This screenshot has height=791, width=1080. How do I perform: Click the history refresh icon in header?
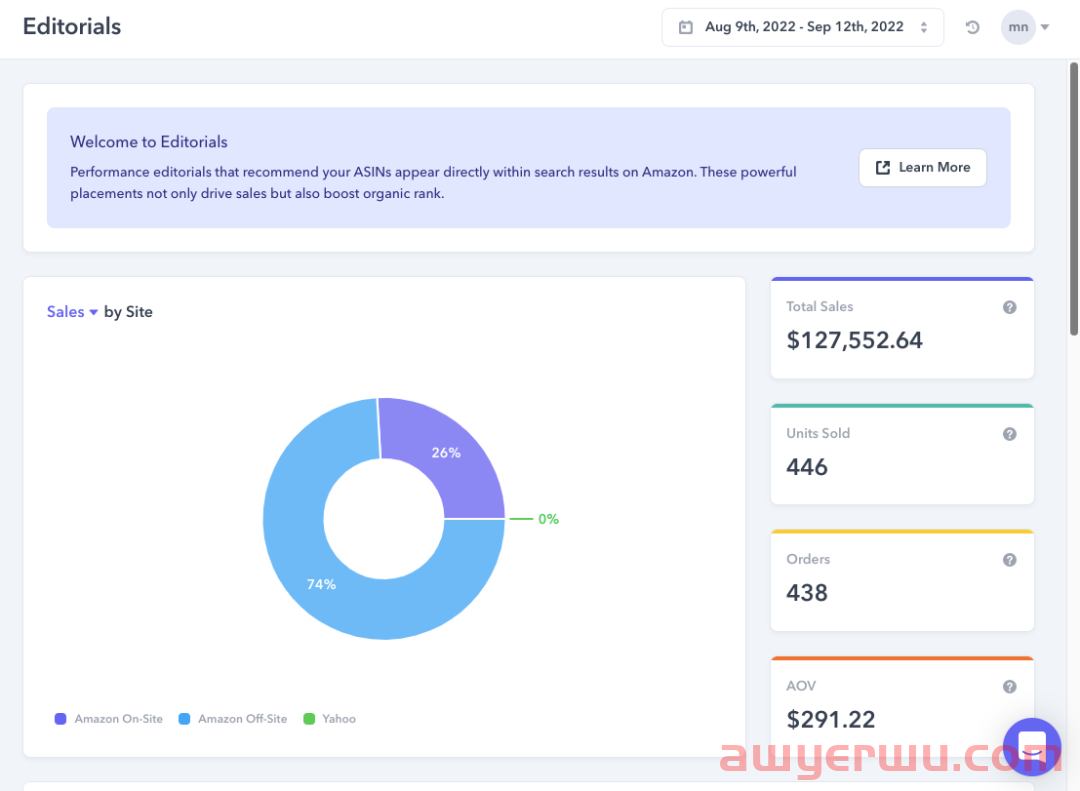972,27
